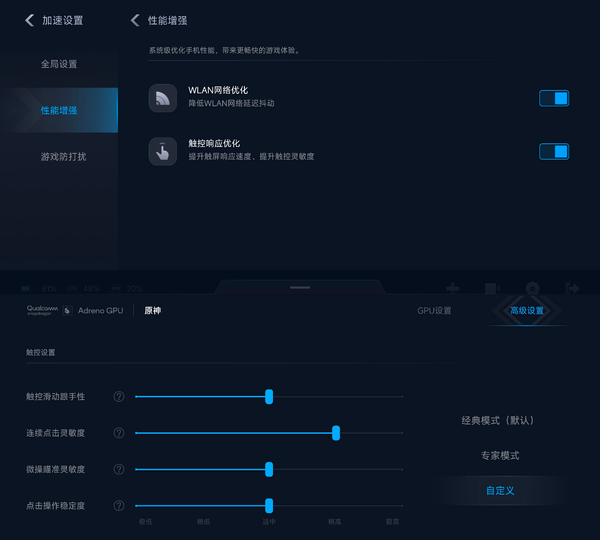The image size is (600, 540).
Task: Click the 触控设置 section heading
Action: point(41,352)
